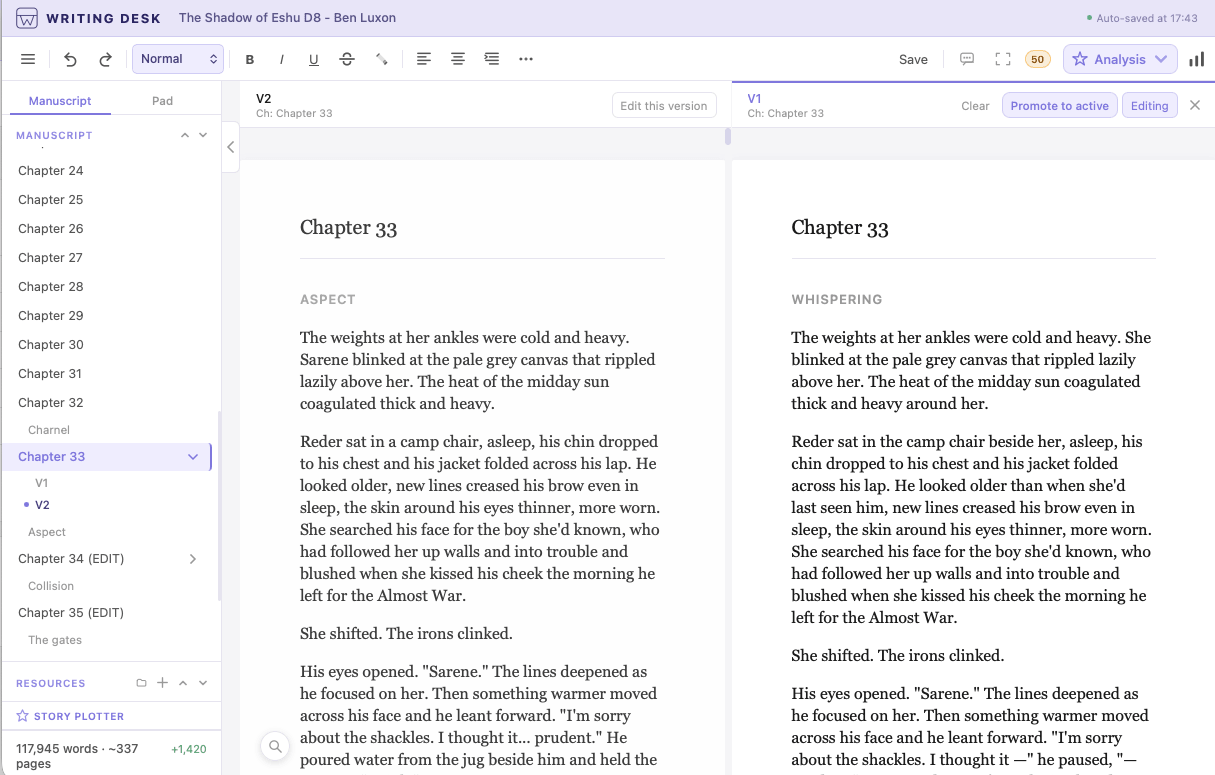The image size is (1215, 775).
Task: Add a new resource with plus
Action: click(x=162, y=683)
